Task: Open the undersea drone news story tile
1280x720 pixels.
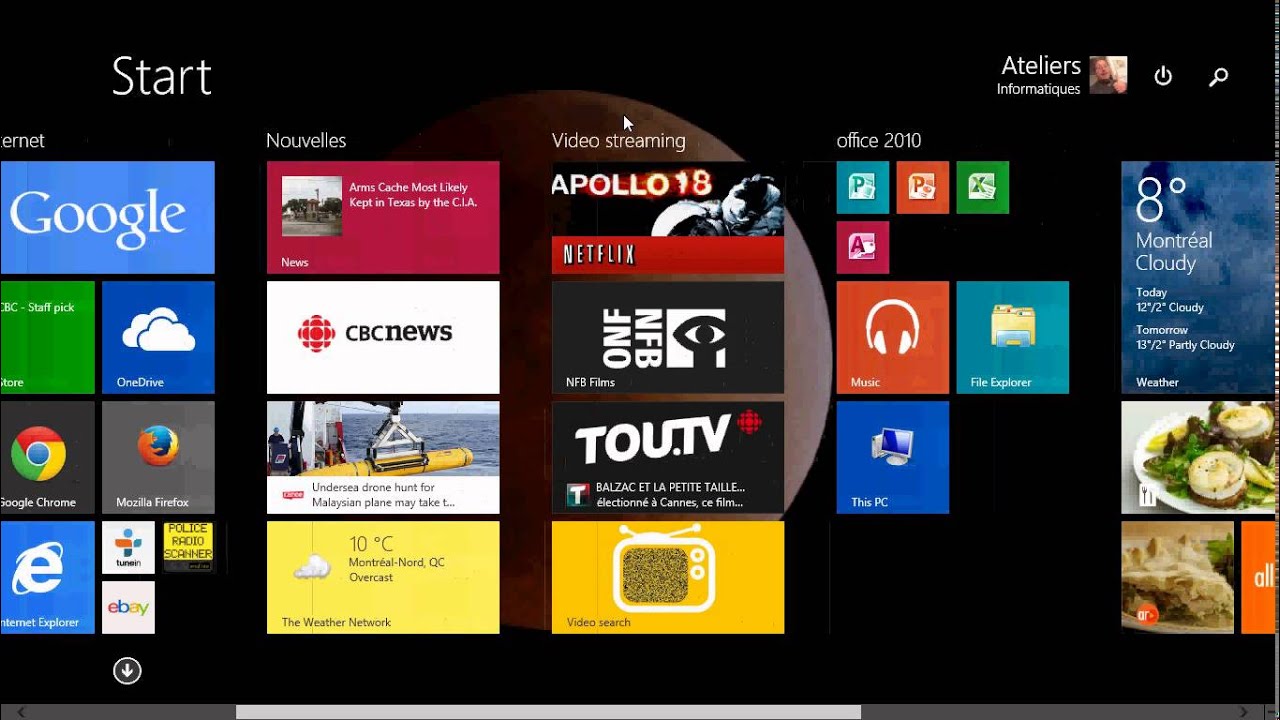Action: [x=383, y=457]
